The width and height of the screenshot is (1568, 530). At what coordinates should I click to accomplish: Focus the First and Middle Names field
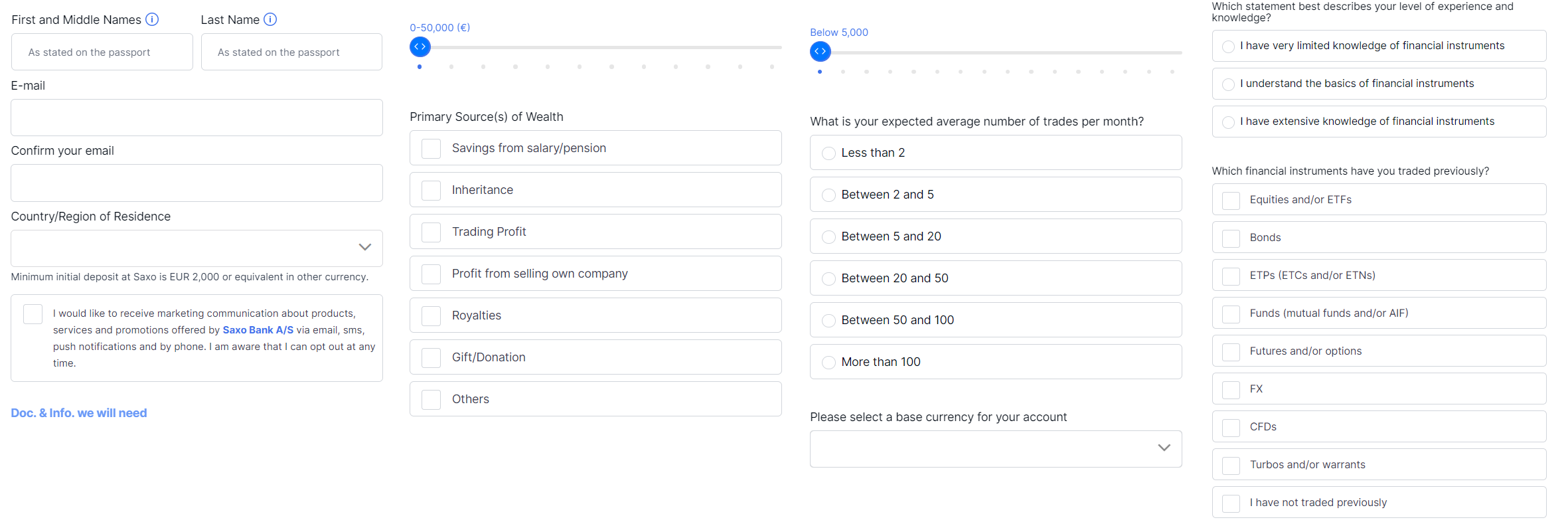coord(102,52)
